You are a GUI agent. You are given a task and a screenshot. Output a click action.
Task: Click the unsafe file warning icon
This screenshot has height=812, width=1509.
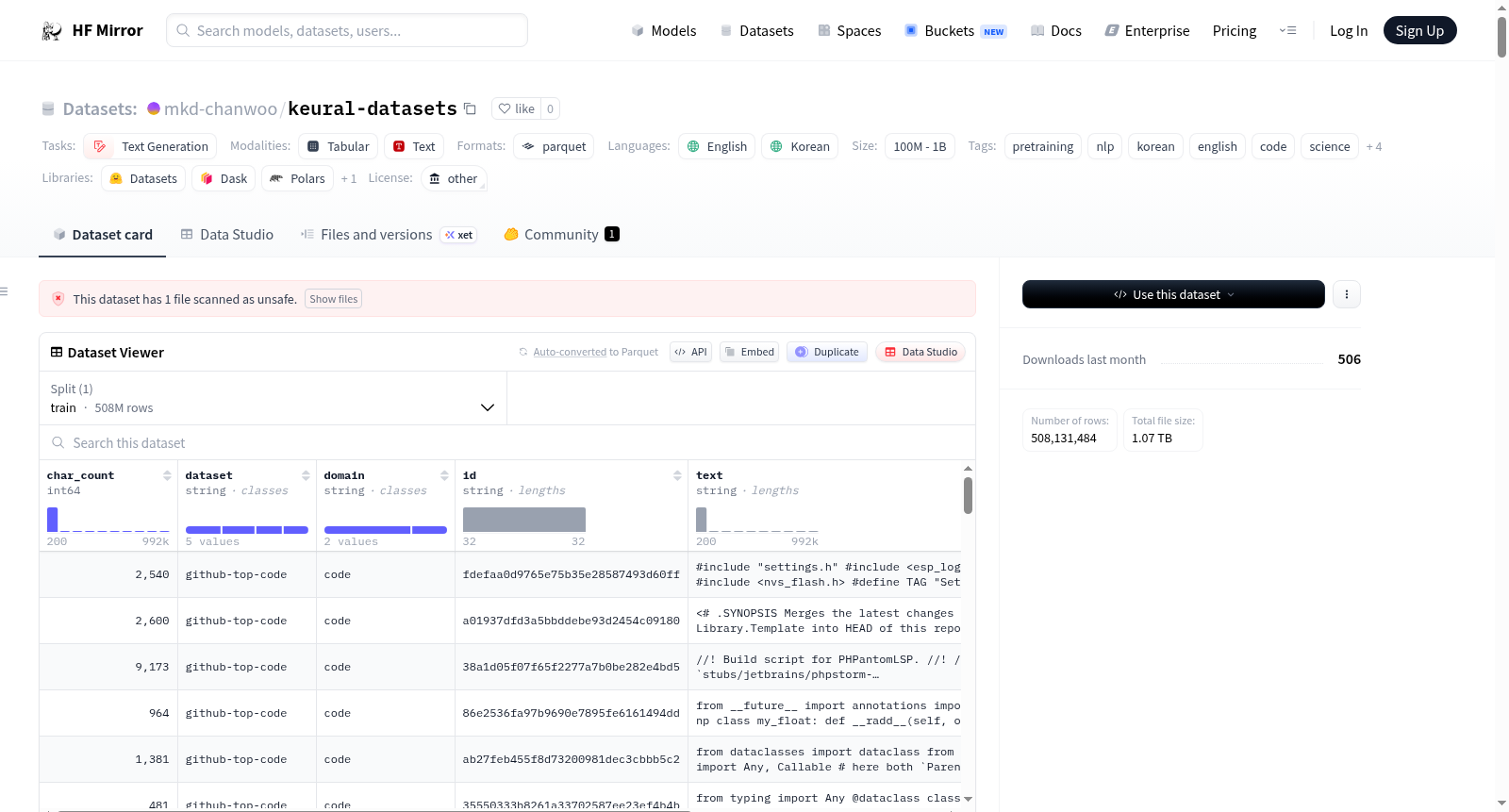coord(58,298)
